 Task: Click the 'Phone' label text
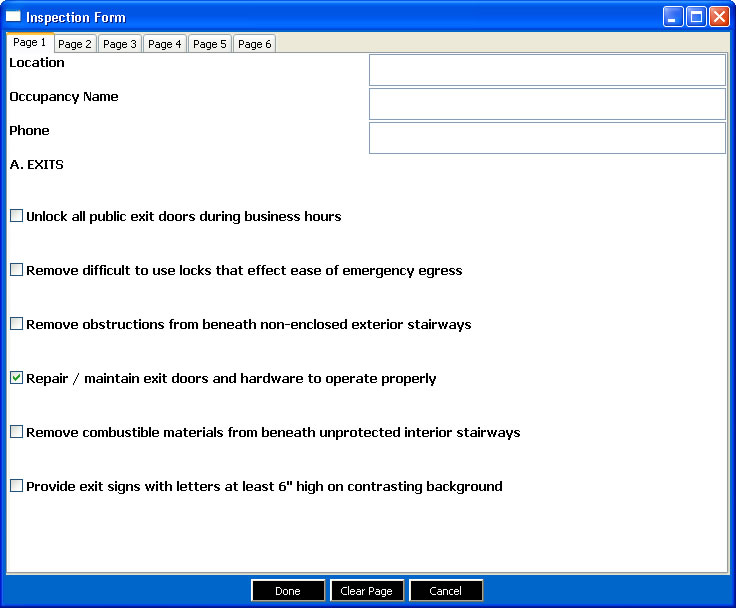point(29,131)
